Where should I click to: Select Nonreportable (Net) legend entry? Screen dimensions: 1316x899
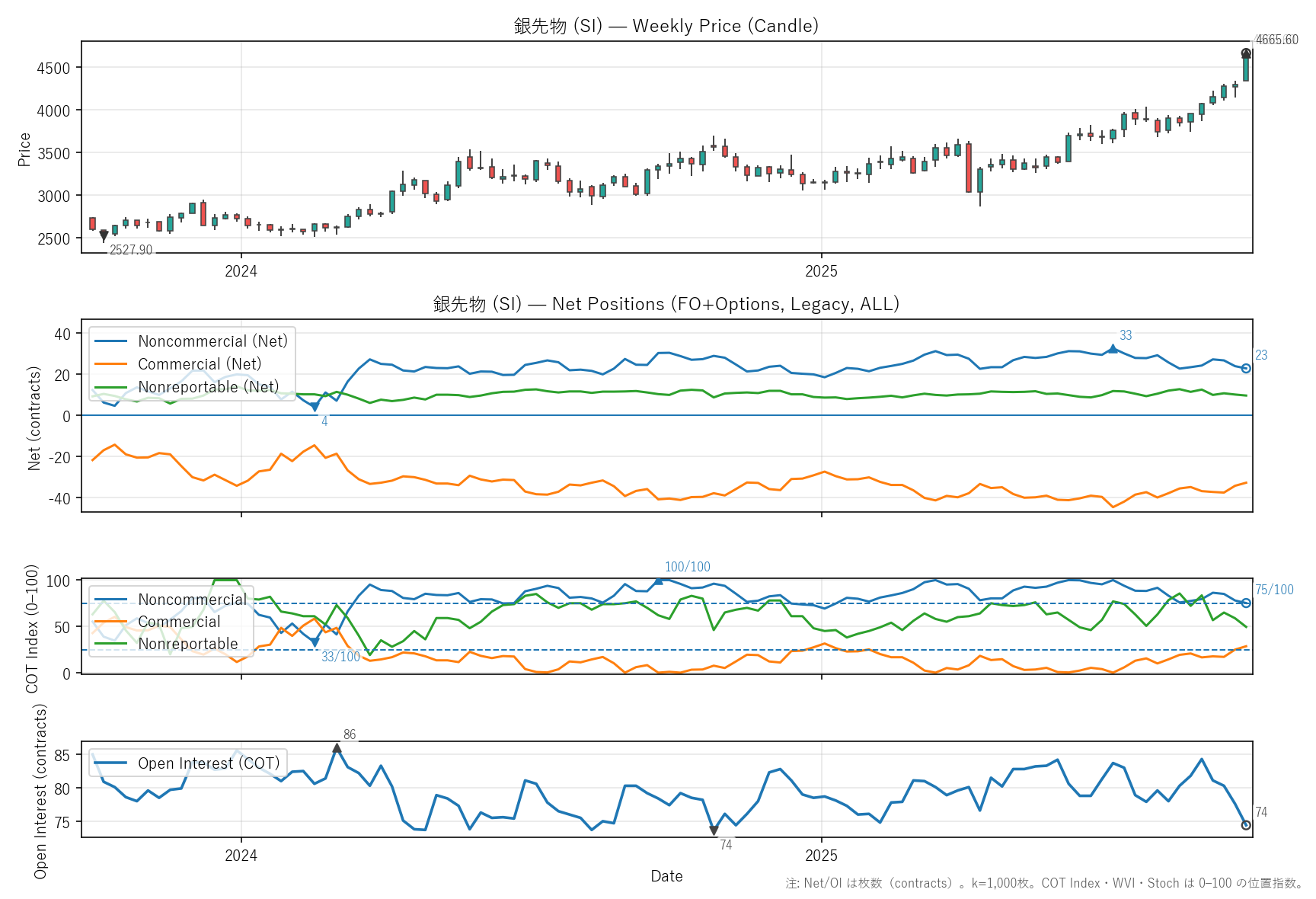tap(208, 387)
